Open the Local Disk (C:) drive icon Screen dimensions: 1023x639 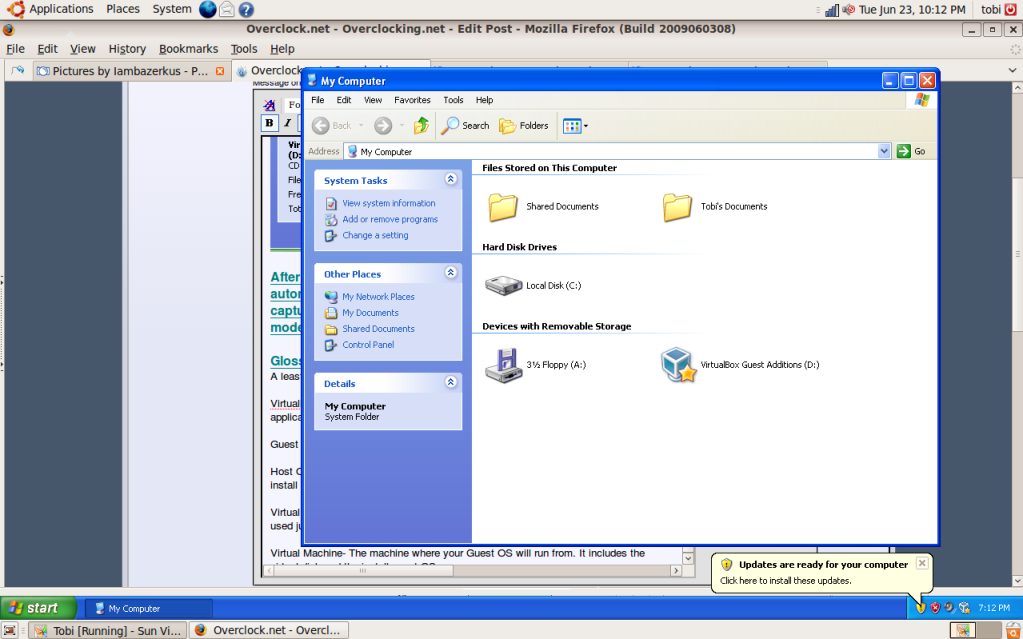point(503,286)
